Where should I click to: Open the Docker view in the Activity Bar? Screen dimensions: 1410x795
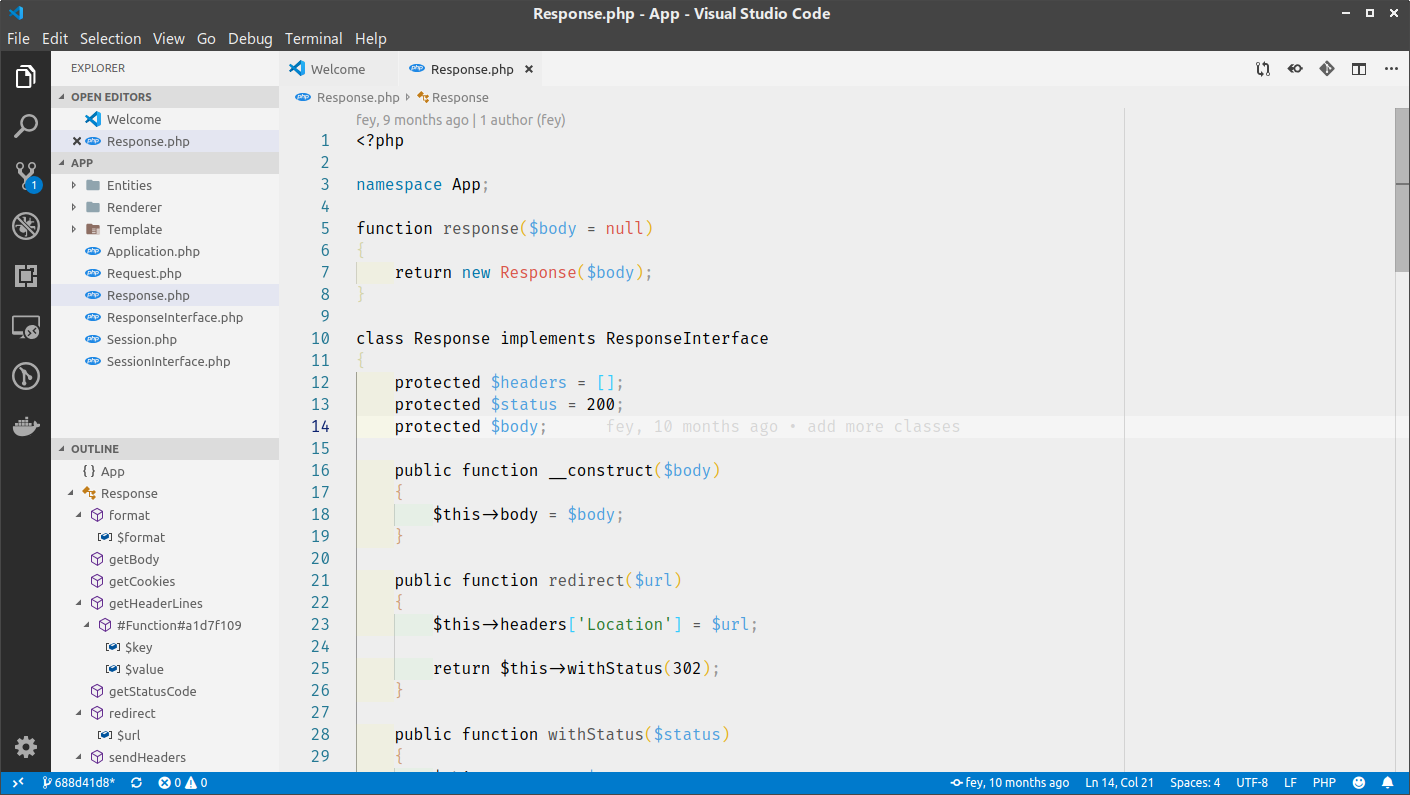pyautogui.click(x=25, y=426)
